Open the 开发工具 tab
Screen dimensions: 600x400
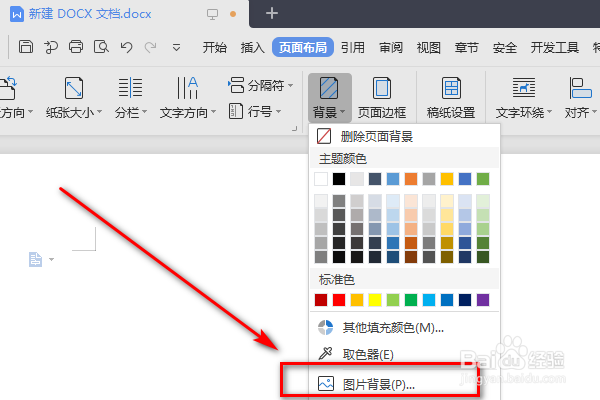pyautogui.click(x=554, y=47)
